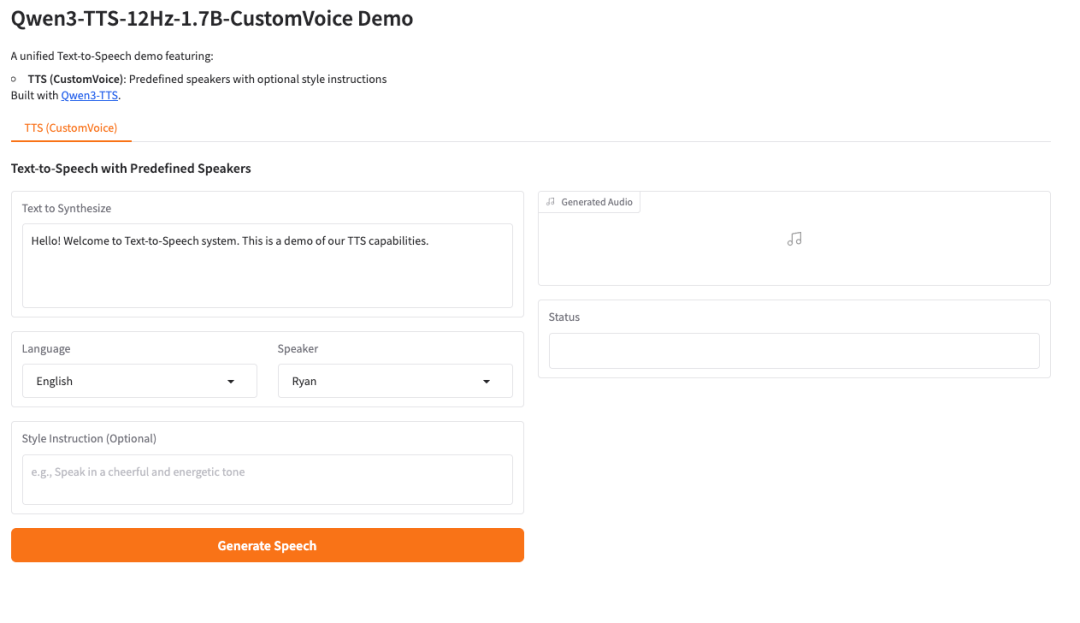The width and height of the screenshot is (1080, 623).
Task: Click the Speaker field label
Action: click(298, 348)
